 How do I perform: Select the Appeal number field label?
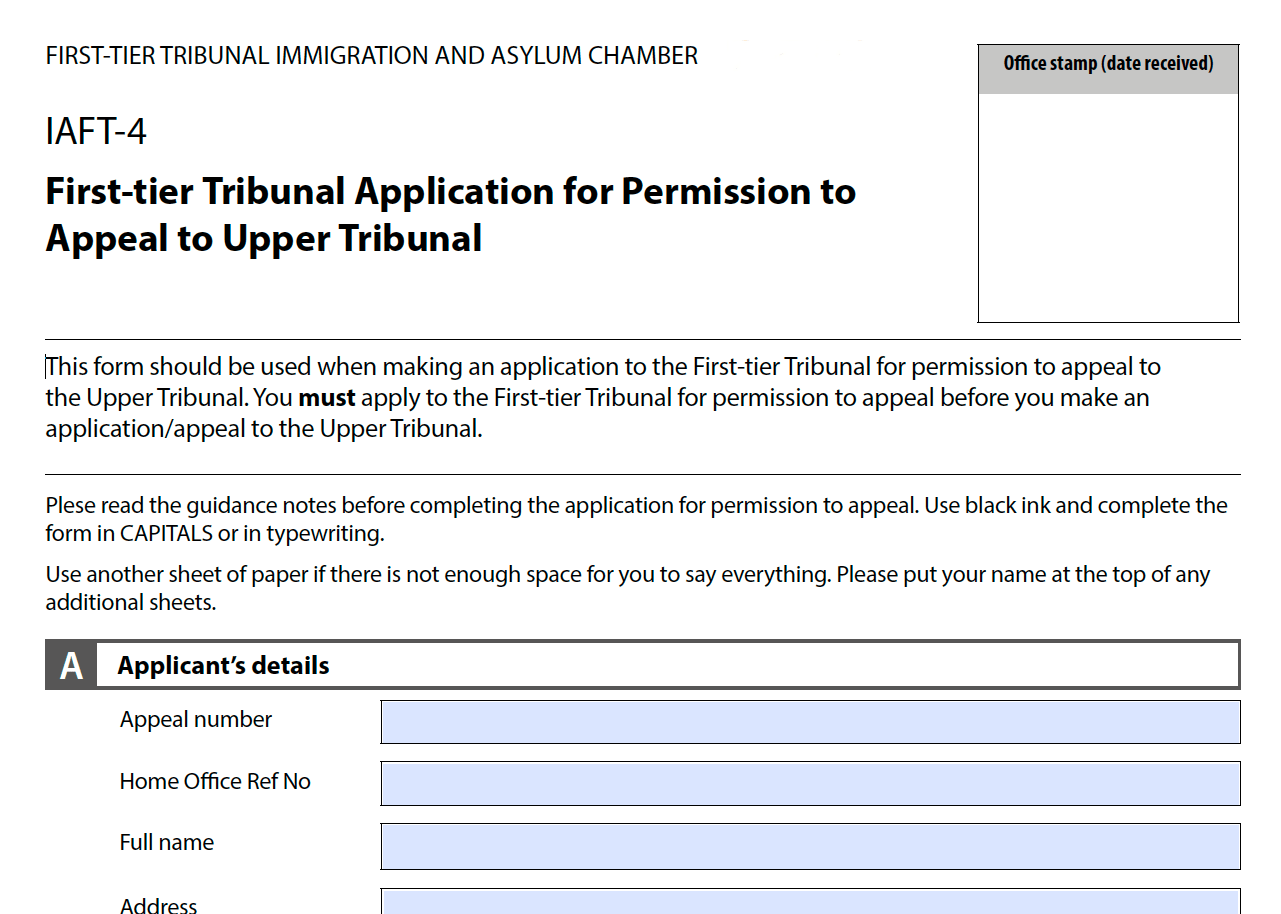[195, 719]
